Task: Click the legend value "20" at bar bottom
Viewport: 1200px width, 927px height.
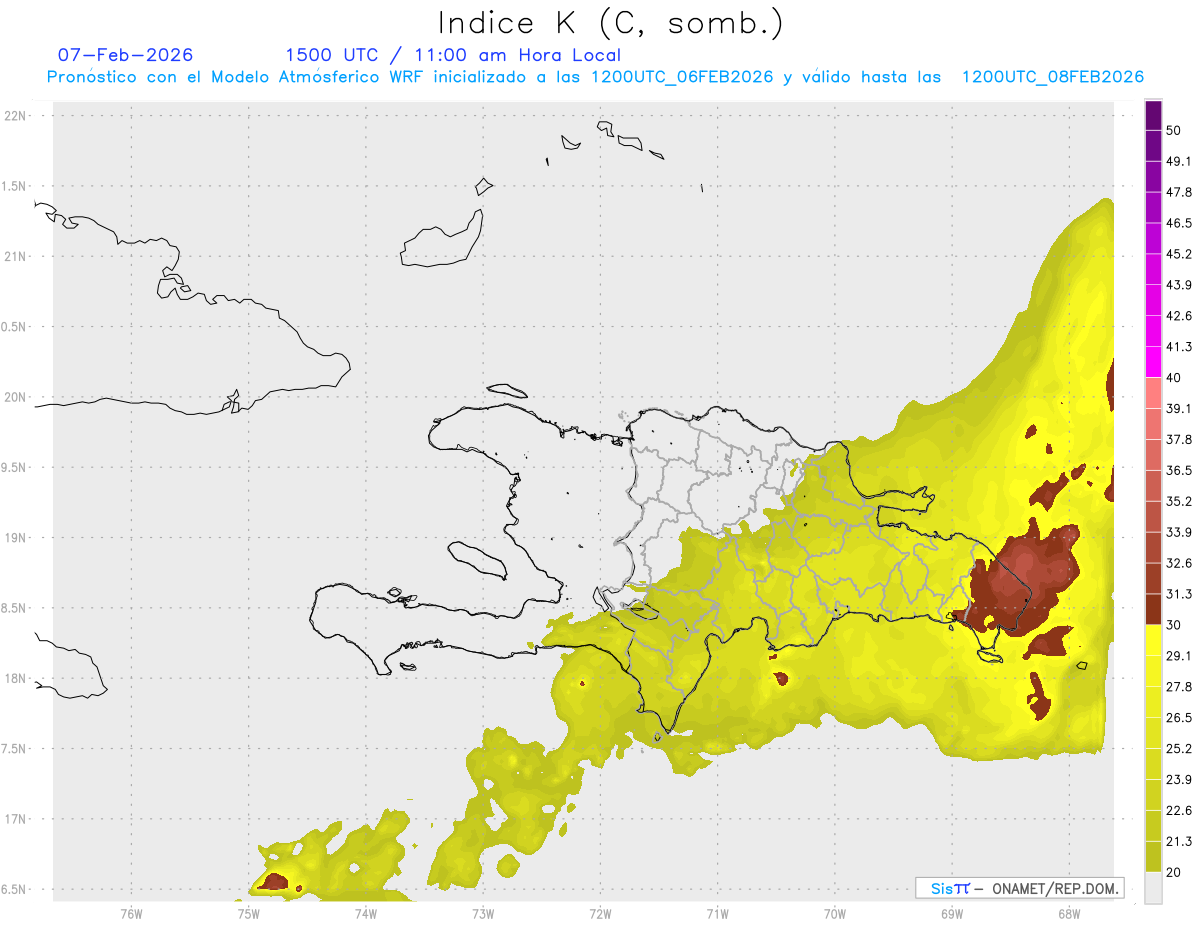Action: click(1174, 872)
